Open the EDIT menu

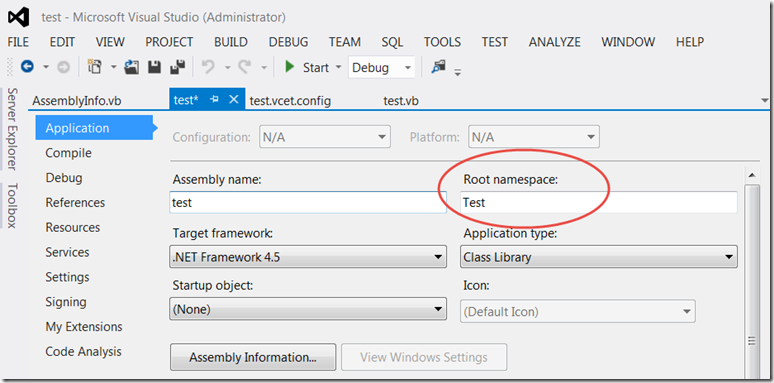point(62,42)
